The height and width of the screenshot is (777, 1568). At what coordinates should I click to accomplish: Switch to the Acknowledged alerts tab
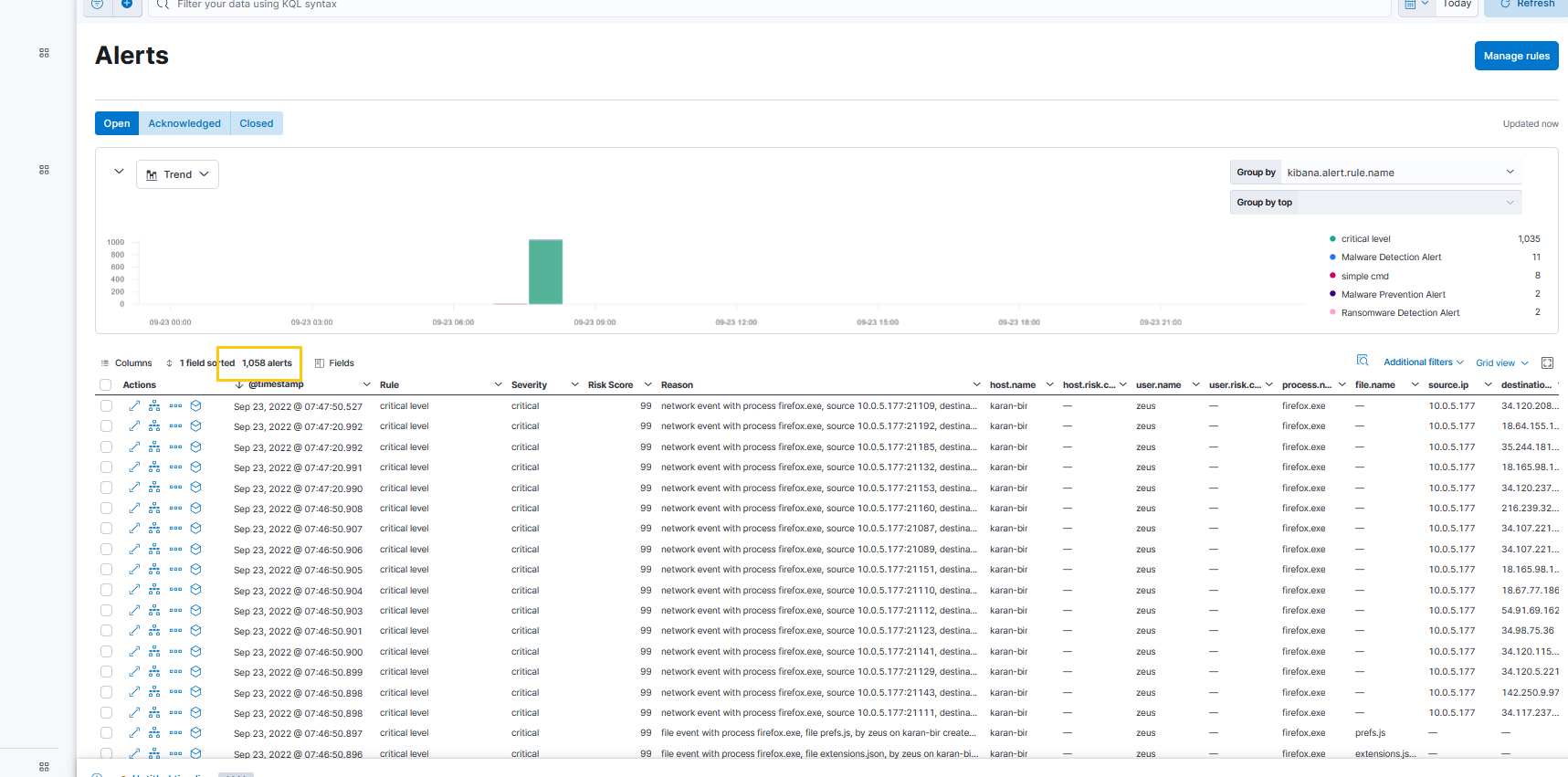184,123
